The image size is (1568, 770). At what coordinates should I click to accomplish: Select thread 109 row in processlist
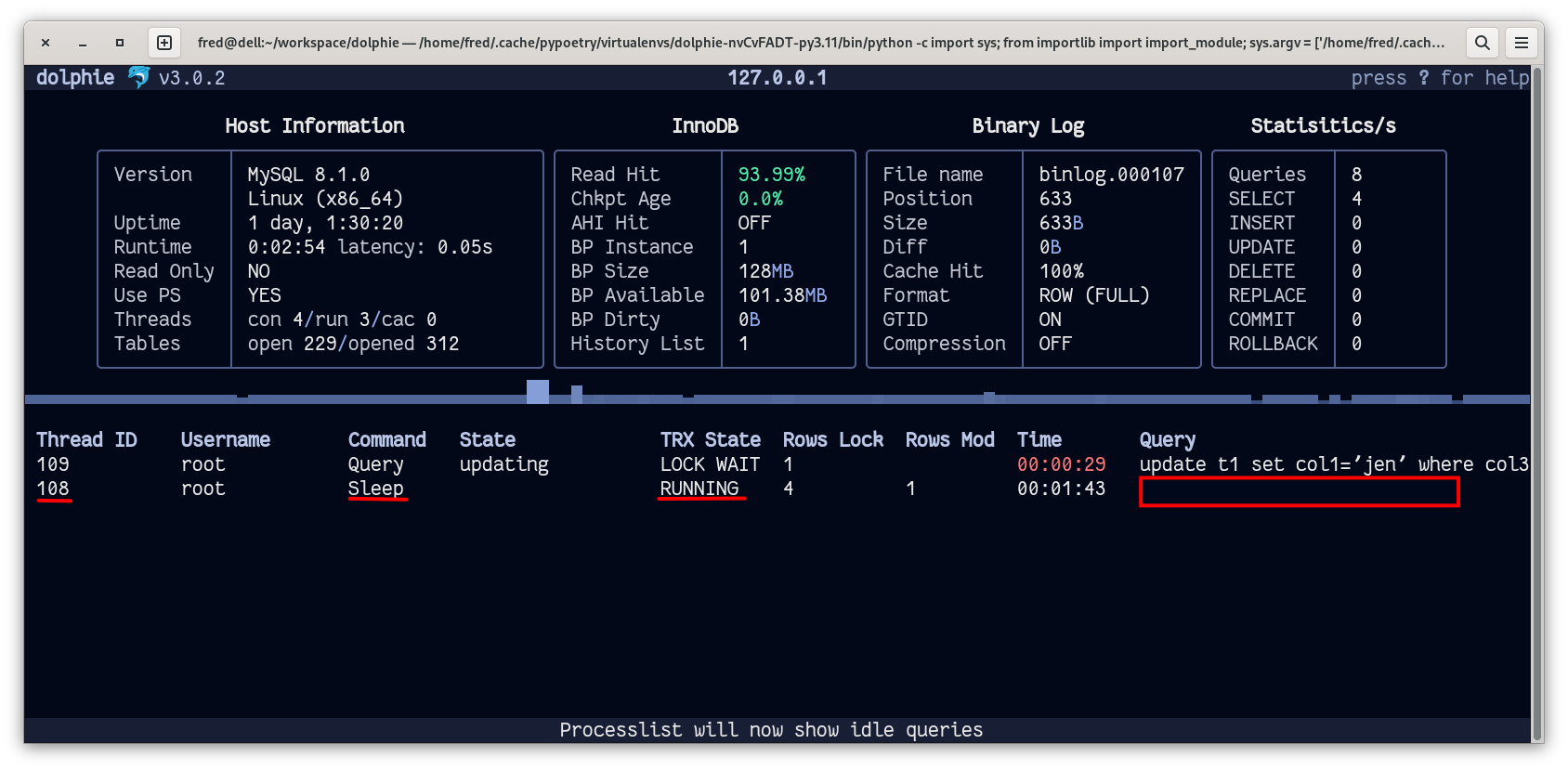point(53,464)
